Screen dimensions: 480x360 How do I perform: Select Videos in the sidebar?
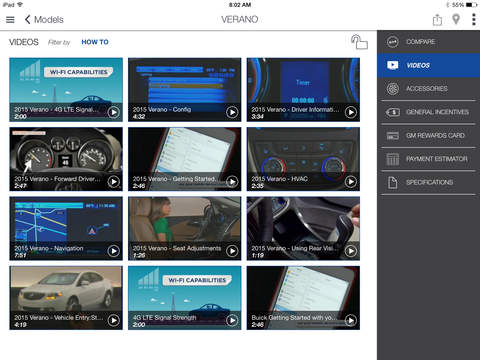pyautogui.click(x=428, y=65)
